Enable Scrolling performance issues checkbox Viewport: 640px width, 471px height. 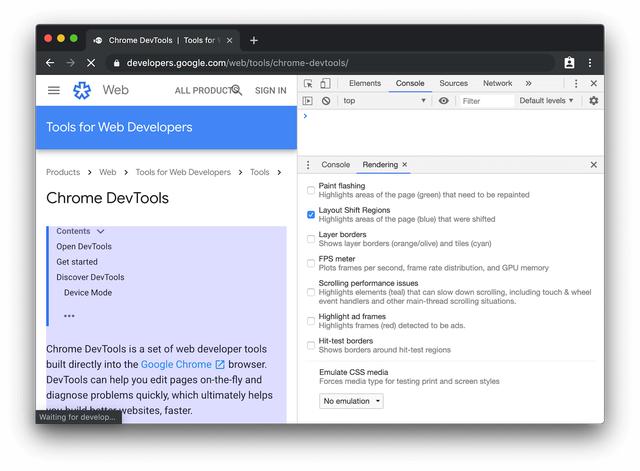coord(311,292)
